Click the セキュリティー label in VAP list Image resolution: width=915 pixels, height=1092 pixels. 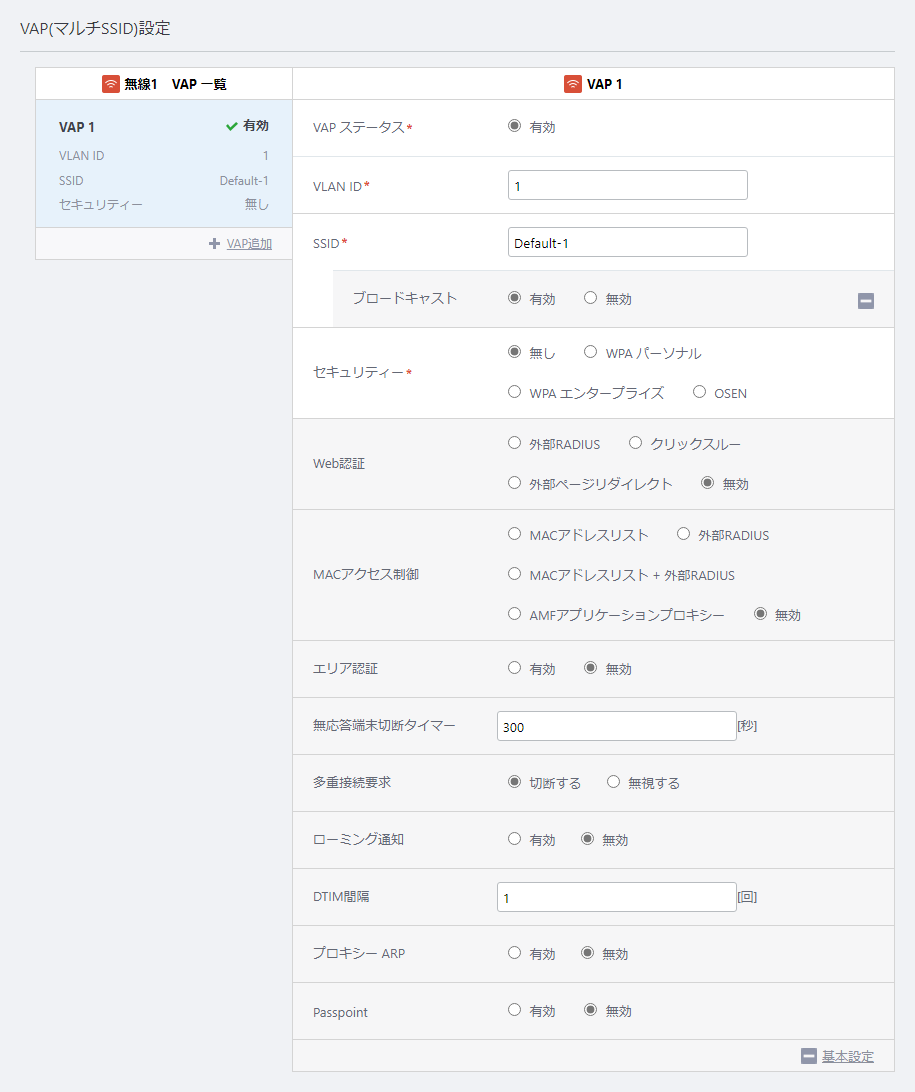point(100,205)
